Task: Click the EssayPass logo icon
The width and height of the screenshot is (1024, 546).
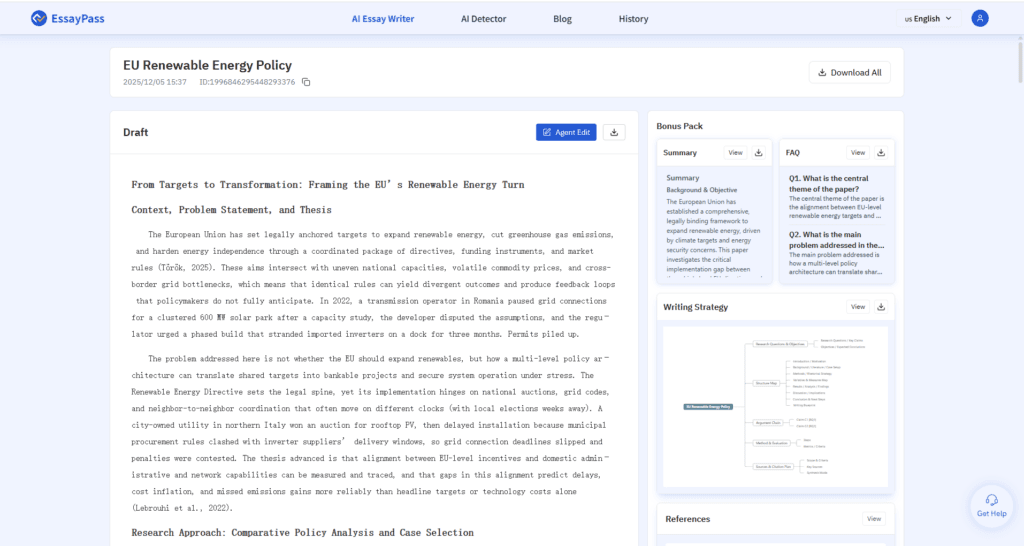Action: tap(39, 18)
